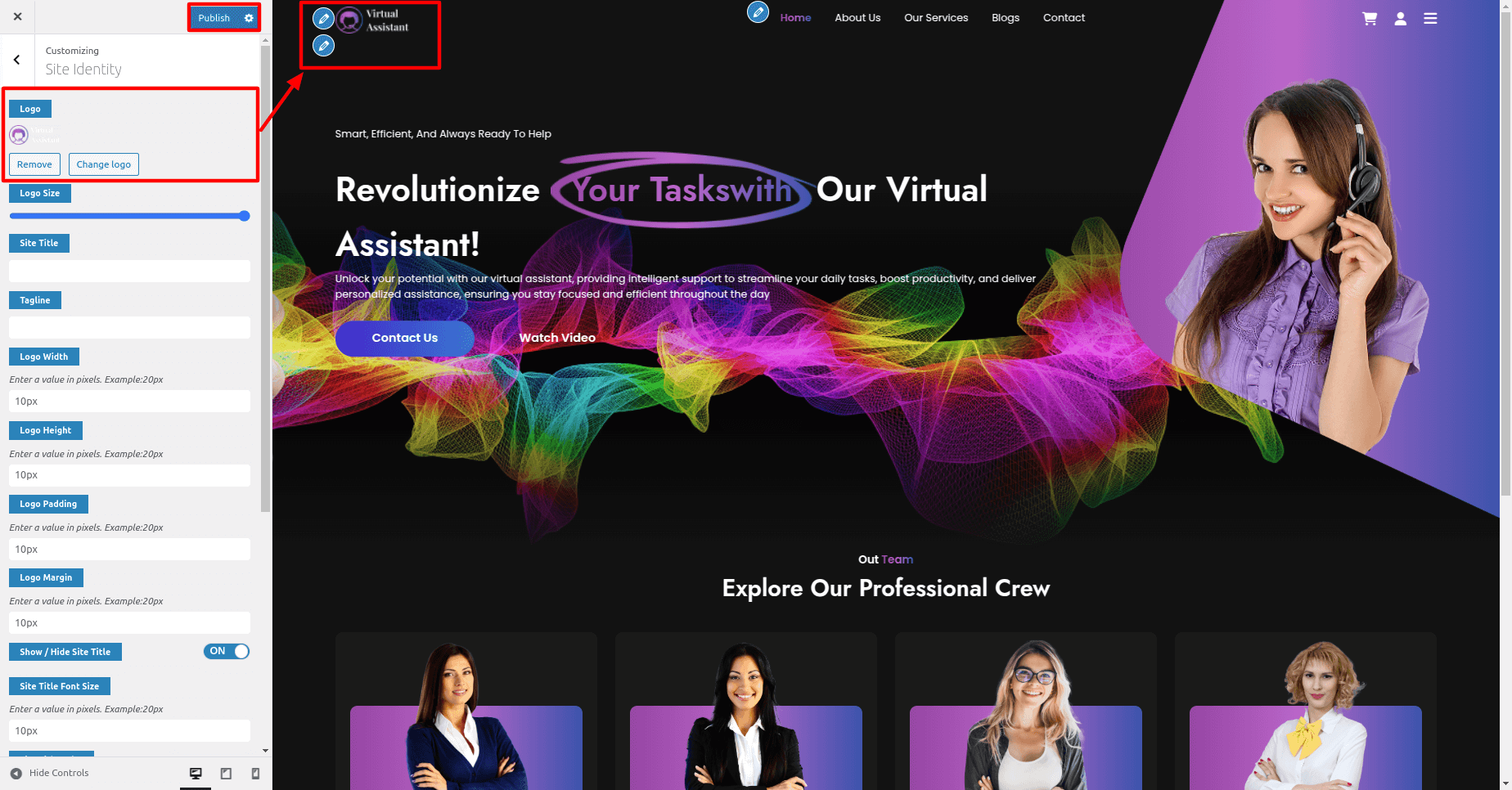Open publish settings gear icon
The width and height of the screenshot is (1512, 790).
coord(249,18)
